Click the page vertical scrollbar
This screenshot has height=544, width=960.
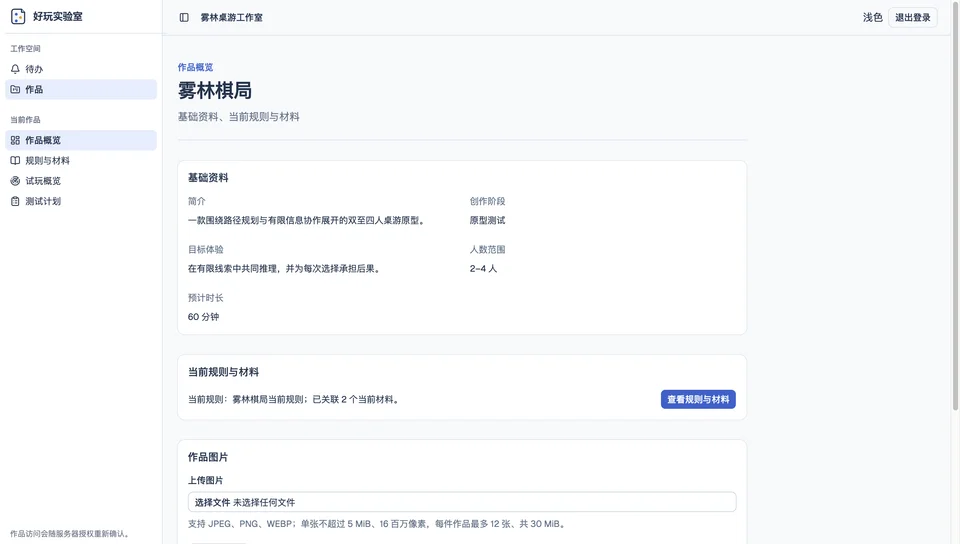(955, 208)
